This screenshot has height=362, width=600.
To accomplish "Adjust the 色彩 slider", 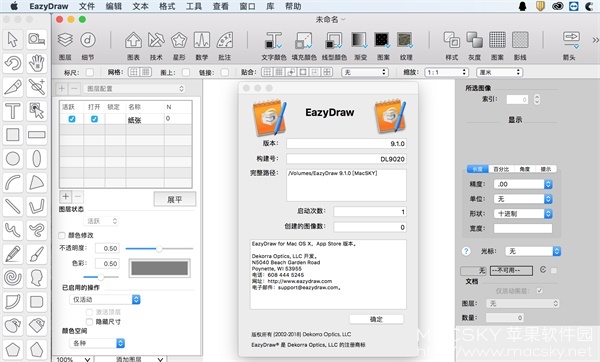I will (101, 277).
